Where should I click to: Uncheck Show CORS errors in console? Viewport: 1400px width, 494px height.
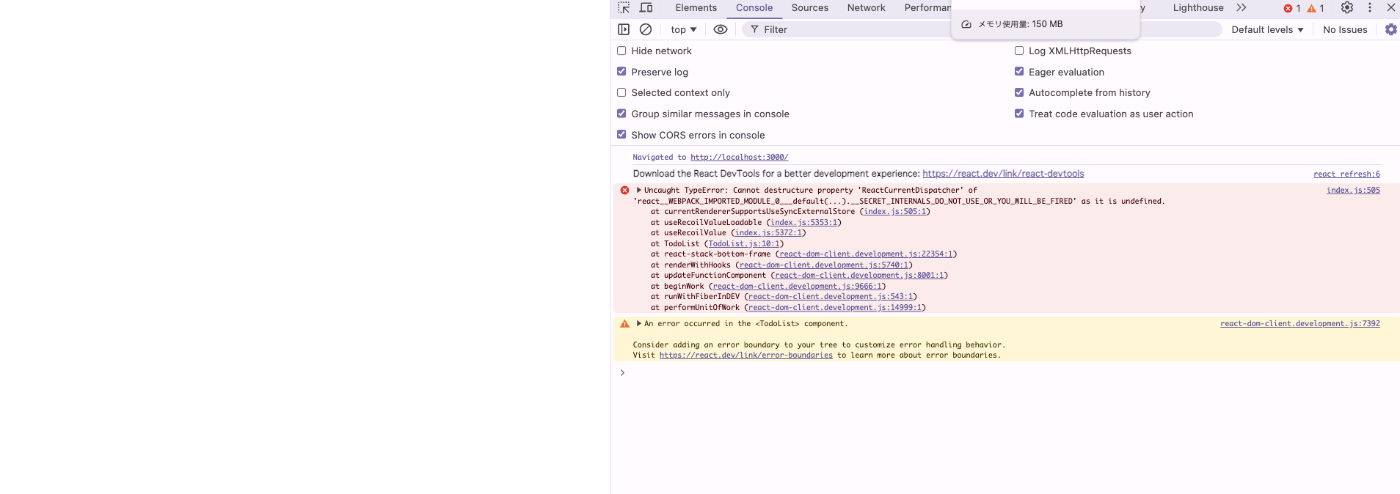pos(622,135)
